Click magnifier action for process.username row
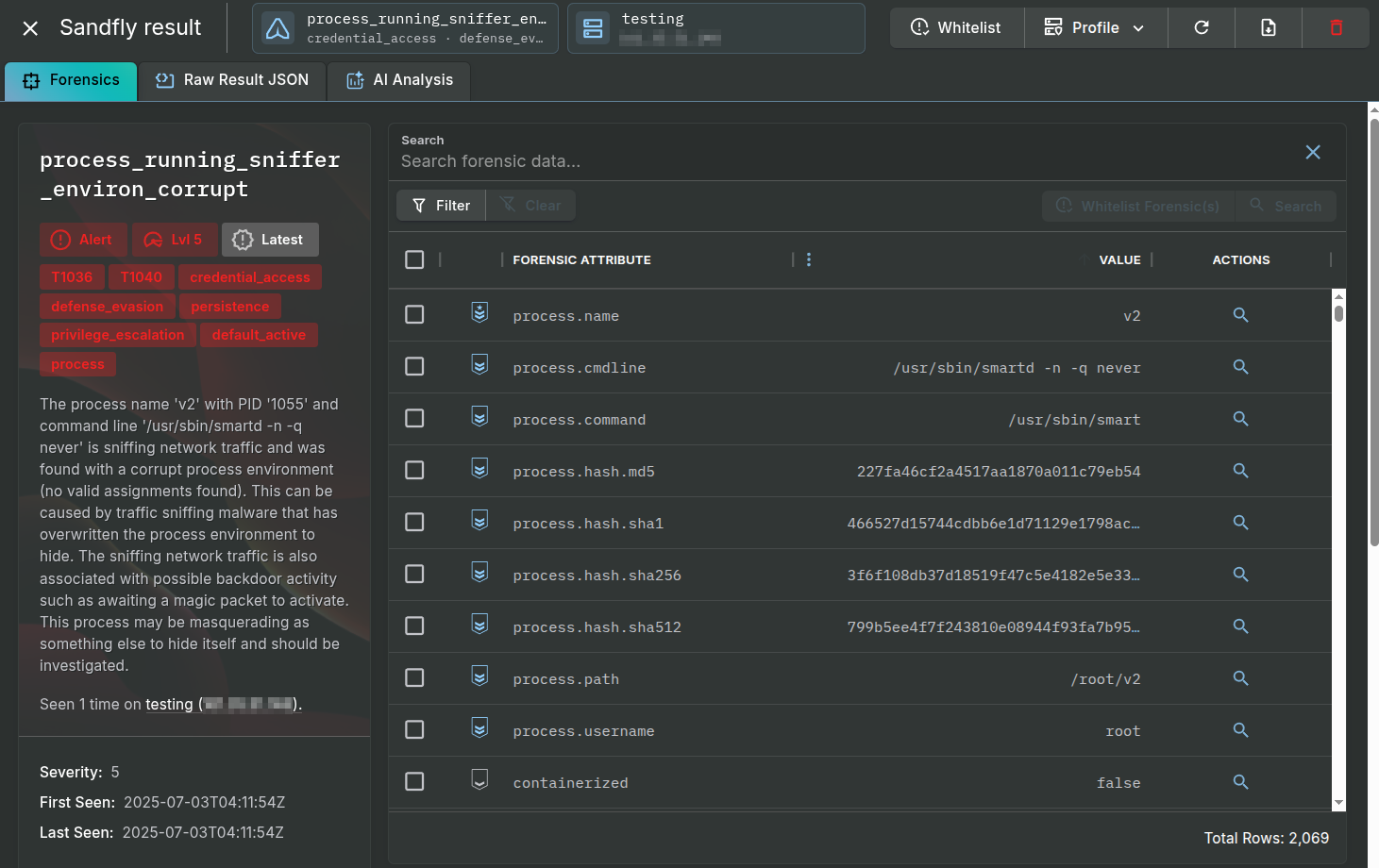 click(x=1240, y=730)
